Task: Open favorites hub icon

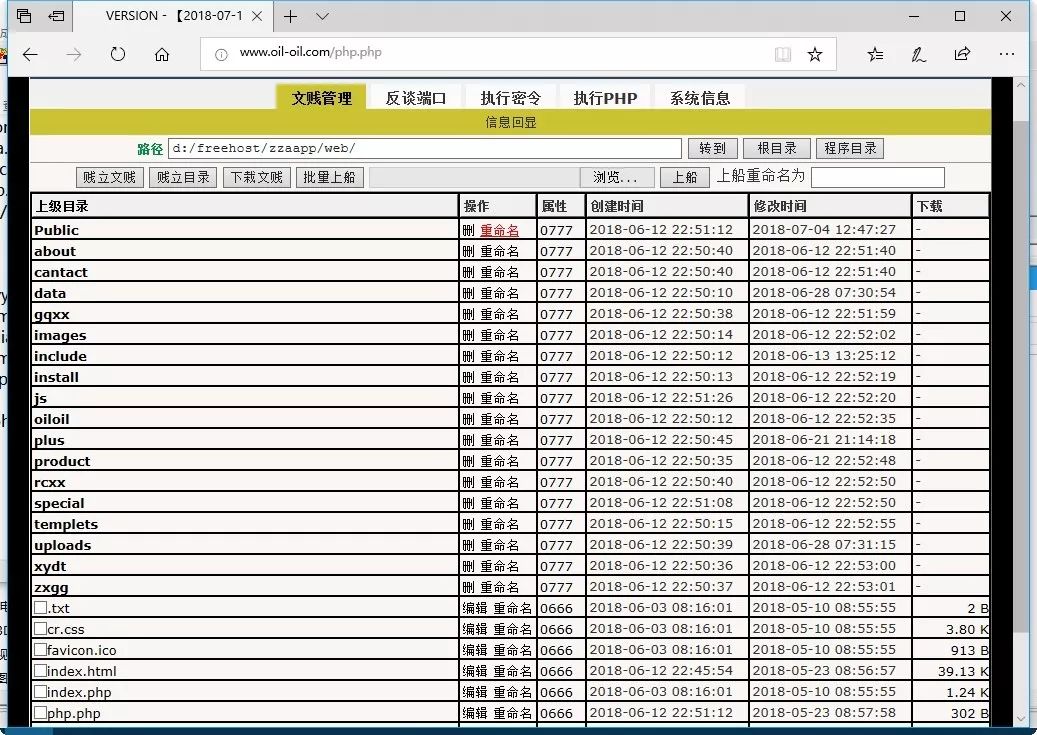Action: point(875,54)
